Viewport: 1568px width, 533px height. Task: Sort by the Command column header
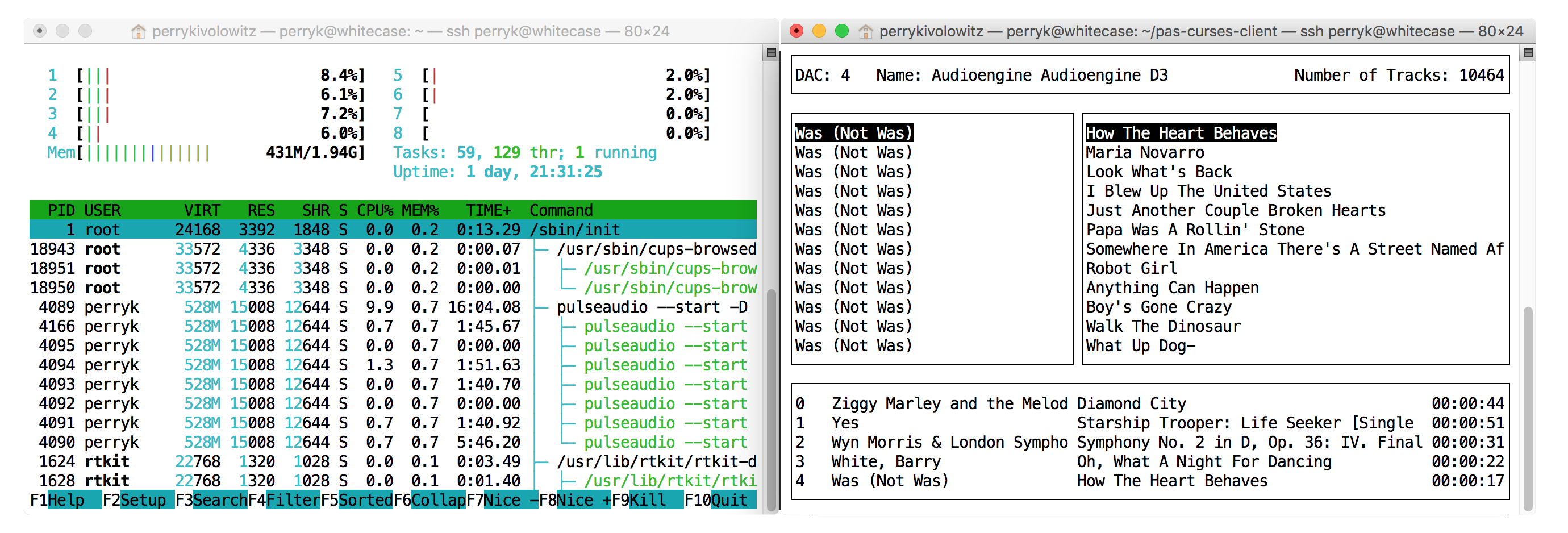pos(561,210)
